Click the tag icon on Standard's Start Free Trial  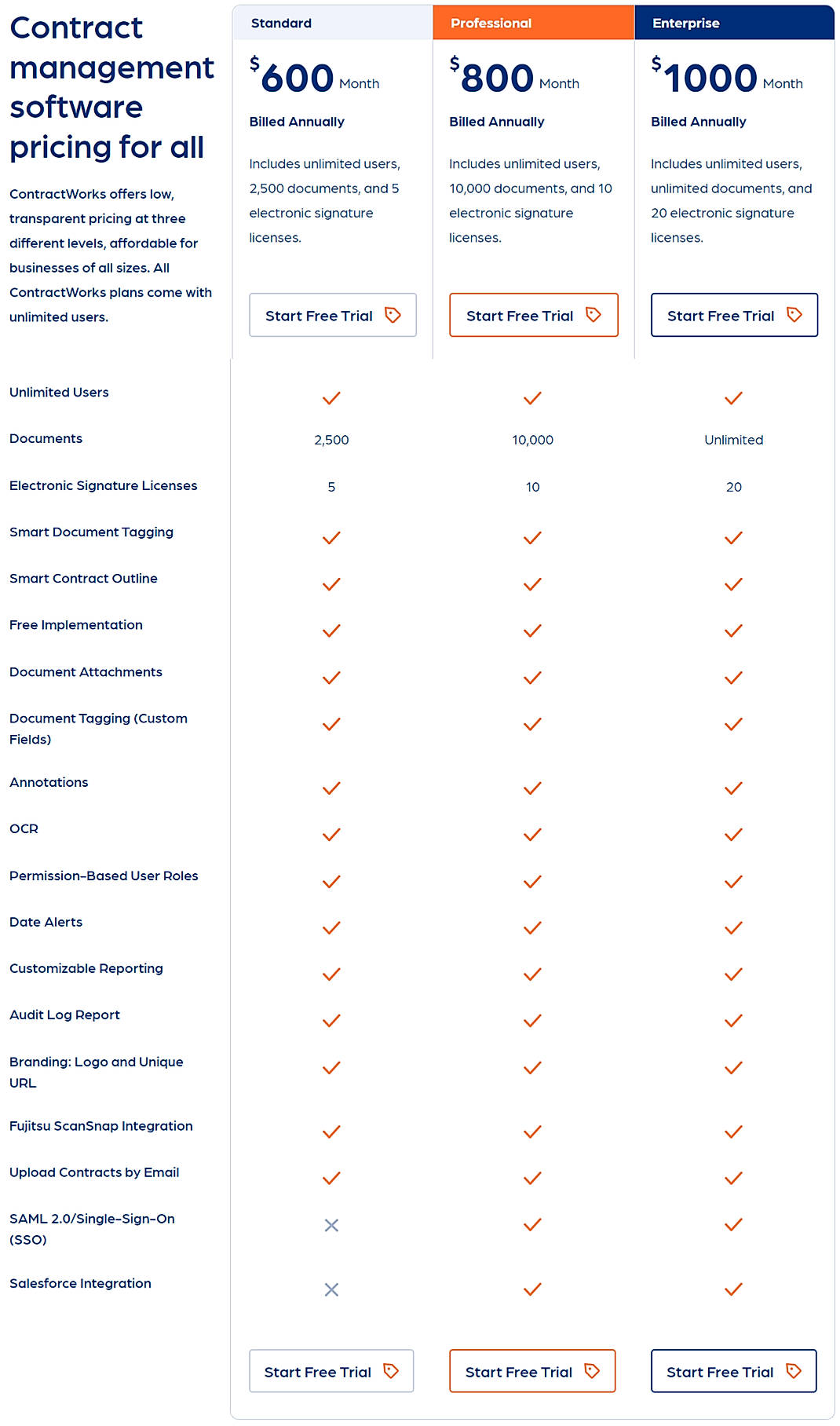pos(393,315)
